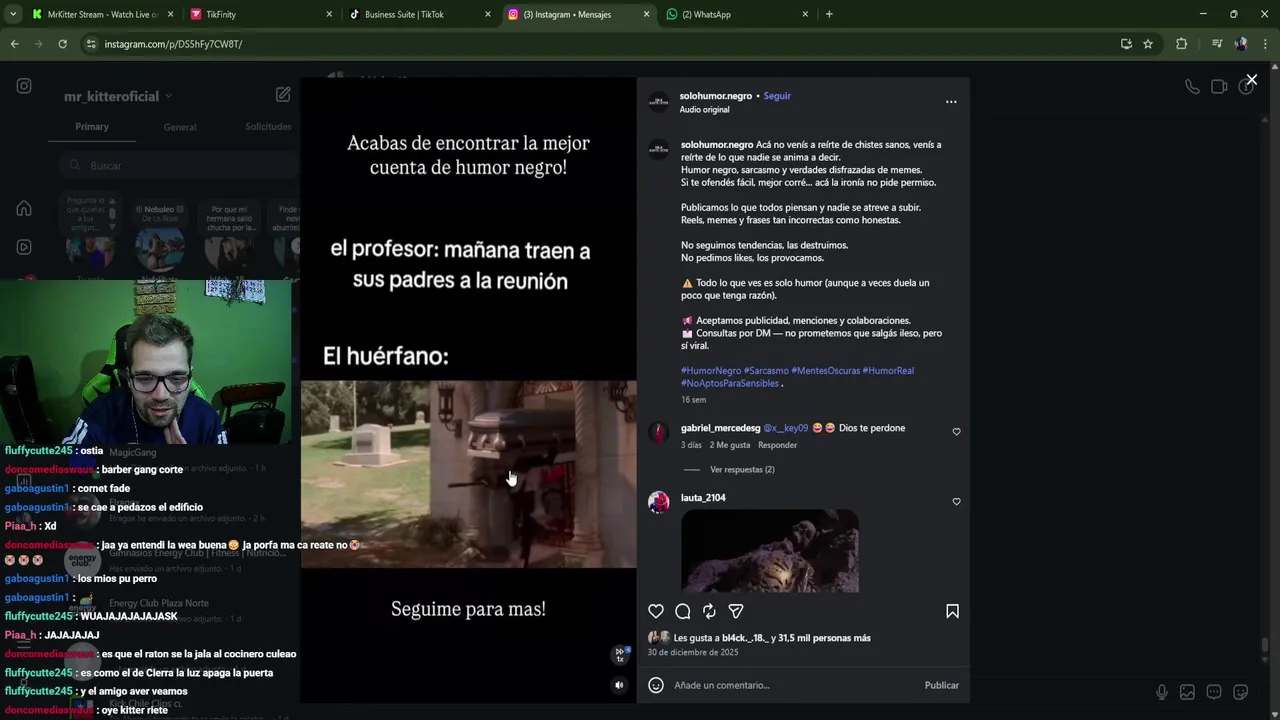The width and height of the screenshot is (1280, 720).
Task: Open the Chrome profile avatar
Action: click(x=1241, y=44)
